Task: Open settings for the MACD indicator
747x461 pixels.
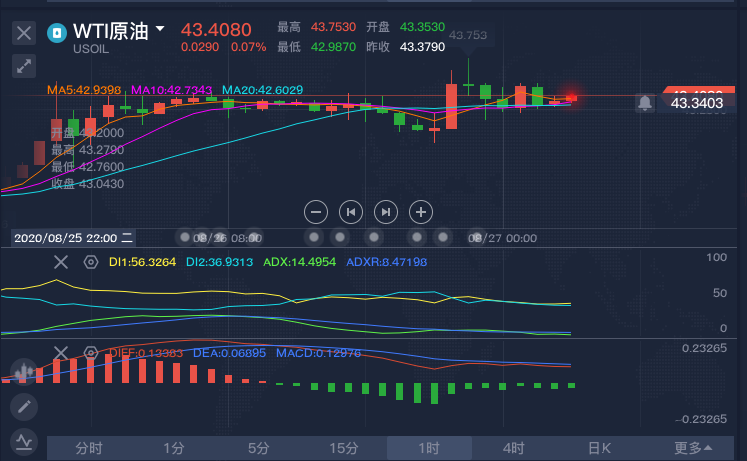Action: click(90, 353)
